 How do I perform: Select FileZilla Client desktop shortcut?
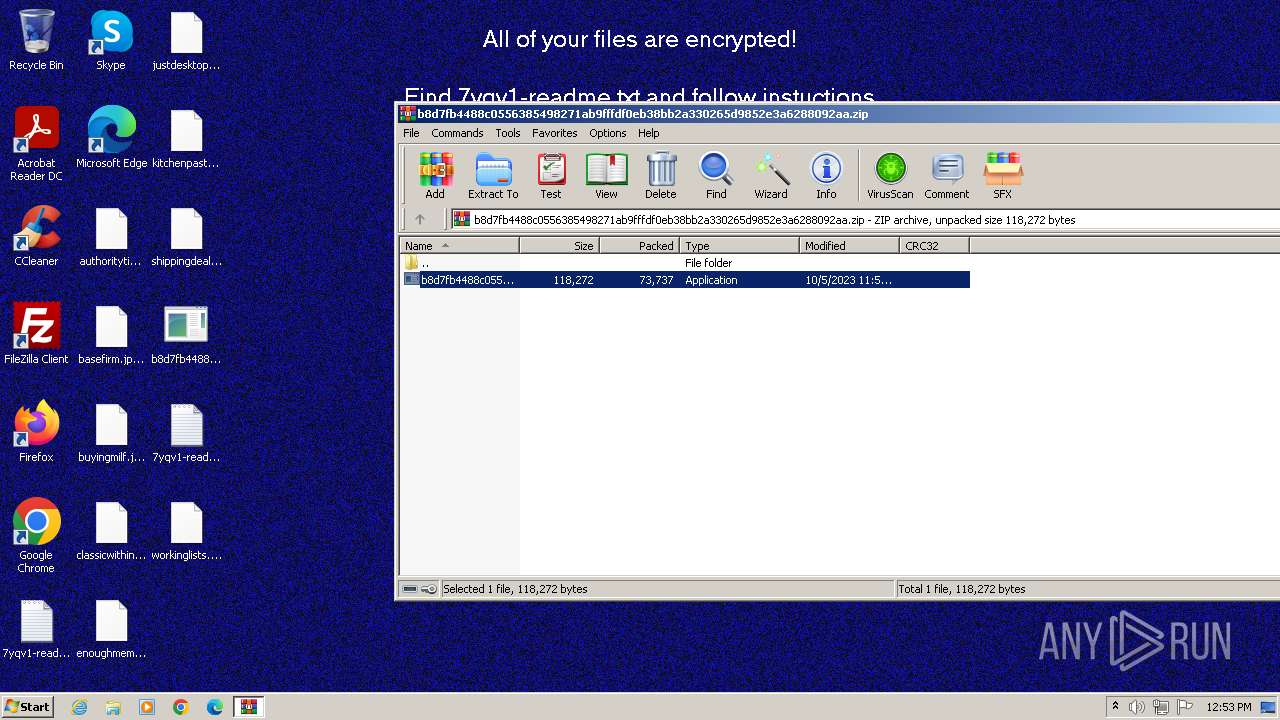click(x=36, y=334)
